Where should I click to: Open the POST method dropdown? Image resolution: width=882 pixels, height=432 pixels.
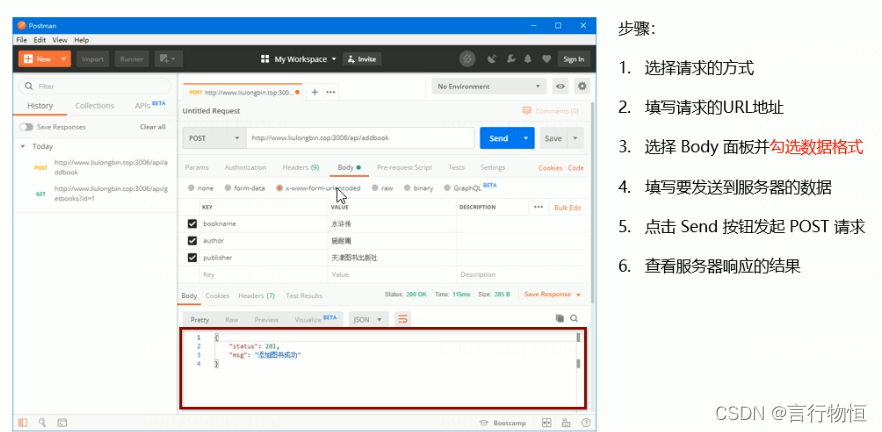click(x=214, y=138)
